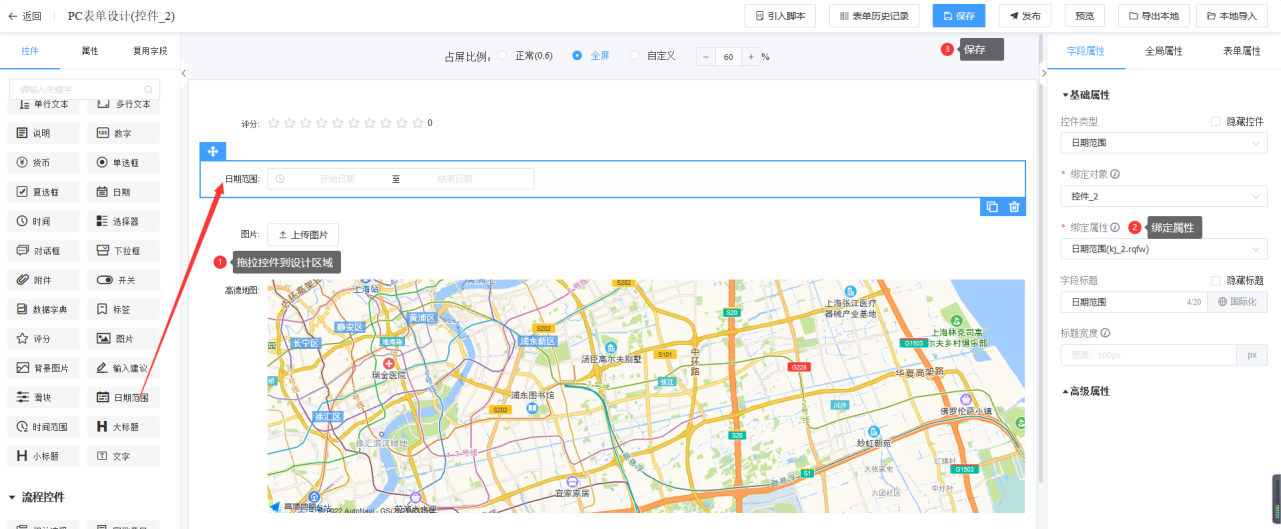Click info icon next to 标题宽度
The height and width of the screenshot is (529, 1281).
1105,333
